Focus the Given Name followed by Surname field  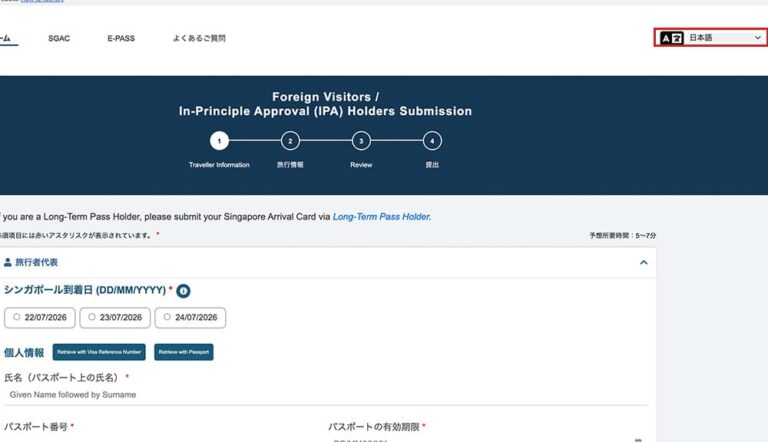pos(326,395)
